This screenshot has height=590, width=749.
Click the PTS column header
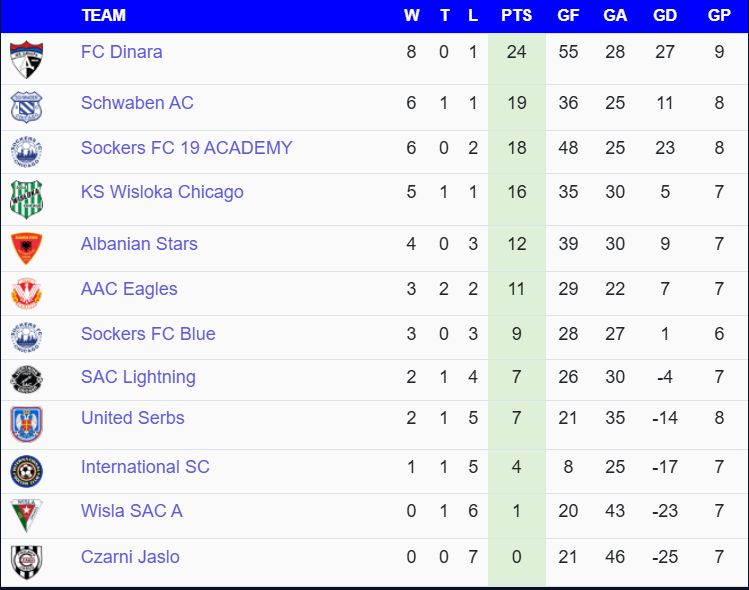pyautogui.click(x=516, y=16)
